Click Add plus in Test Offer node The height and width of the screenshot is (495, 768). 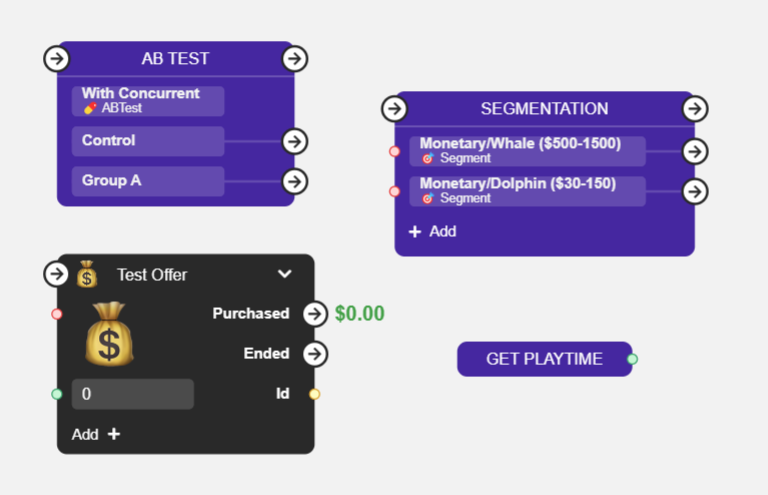click(96, 434)
